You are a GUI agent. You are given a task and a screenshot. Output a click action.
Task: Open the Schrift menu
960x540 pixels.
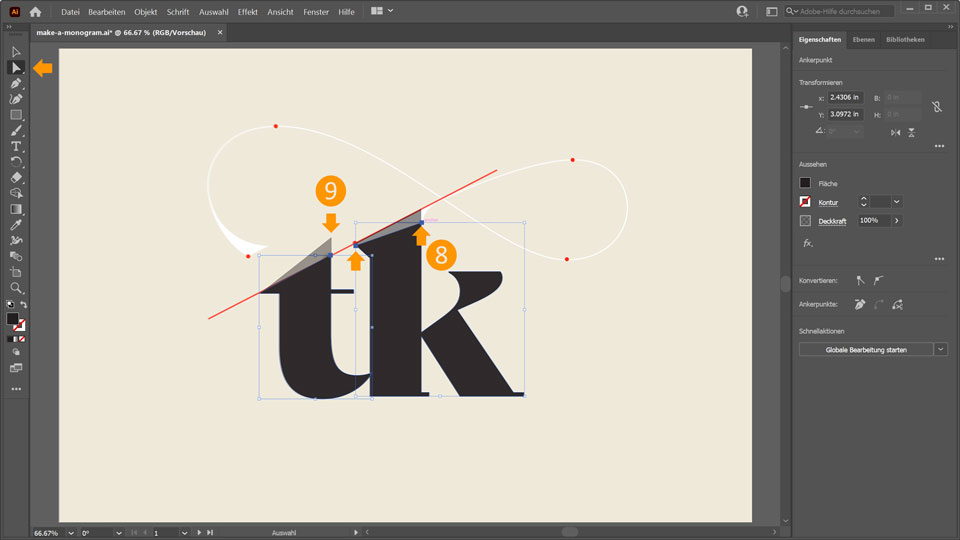point(178,12)
